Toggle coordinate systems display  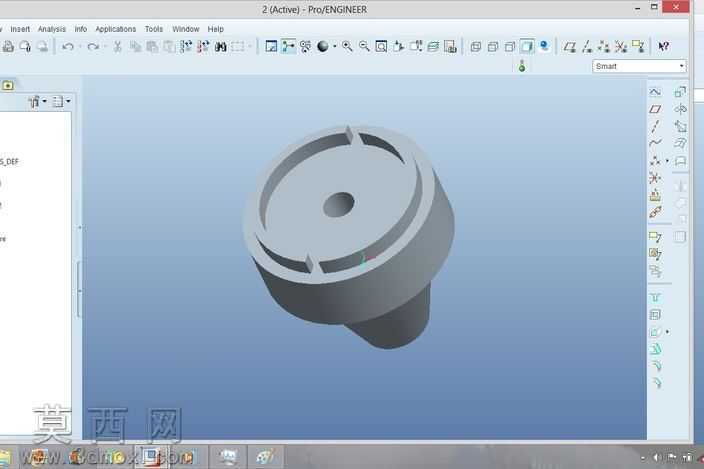click(x=621, y=46)
